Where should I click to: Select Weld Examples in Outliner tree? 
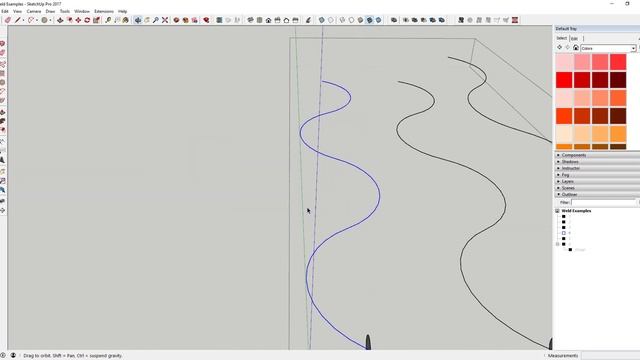(576, 211)
